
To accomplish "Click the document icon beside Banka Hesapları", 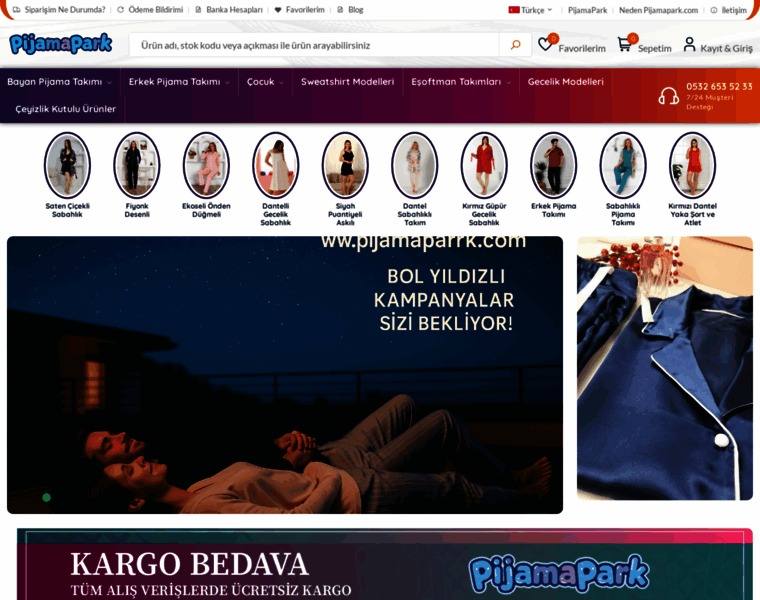I will (x=198, y=10).
